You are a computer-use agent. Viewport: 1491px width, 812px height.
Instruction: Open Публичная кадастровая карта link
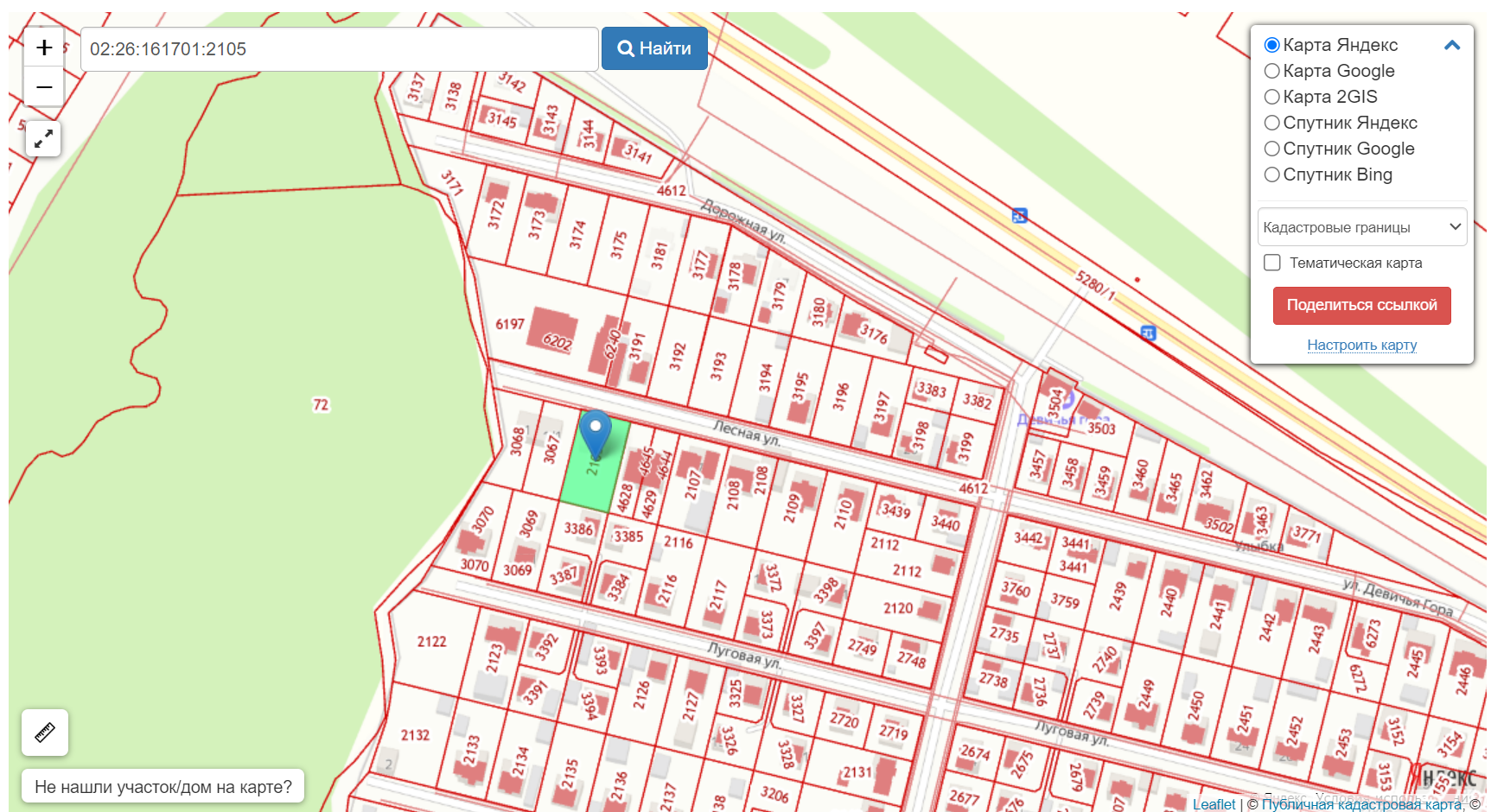[x=1361, y=804]
